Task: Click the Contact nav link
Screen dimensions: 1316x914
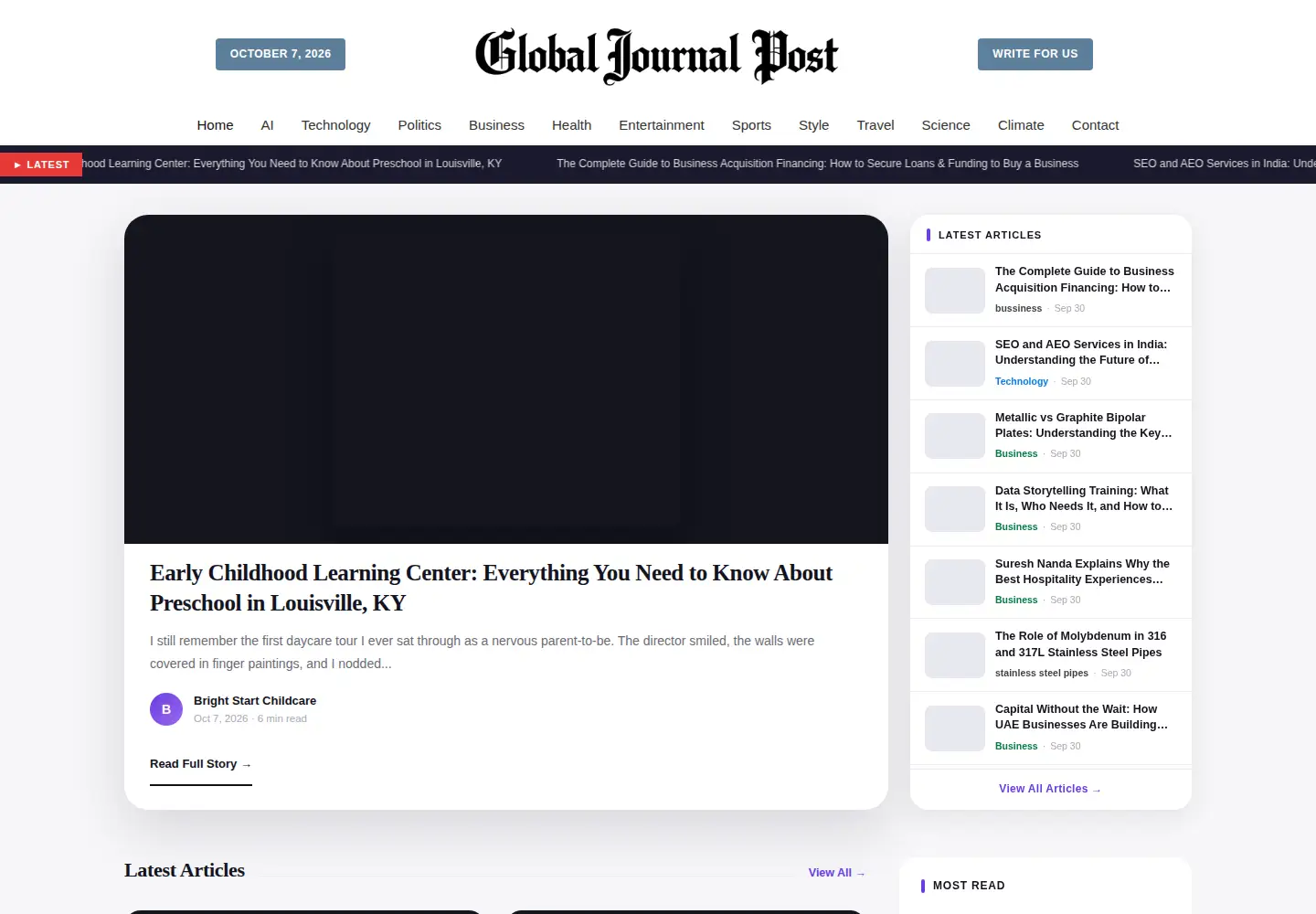Action: (x=1095, y=125)
